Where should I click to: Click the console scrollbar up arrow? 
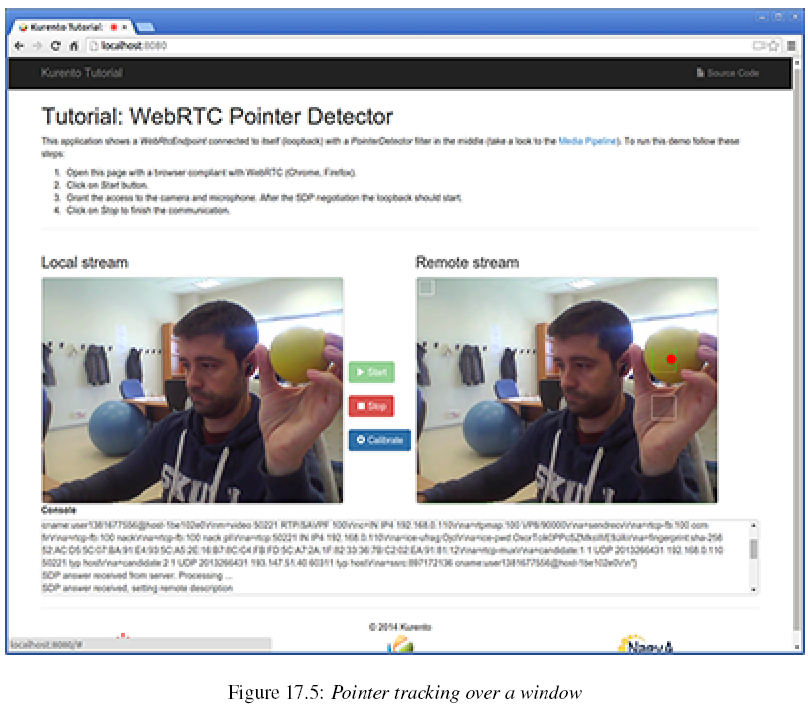tap(753, 525)
